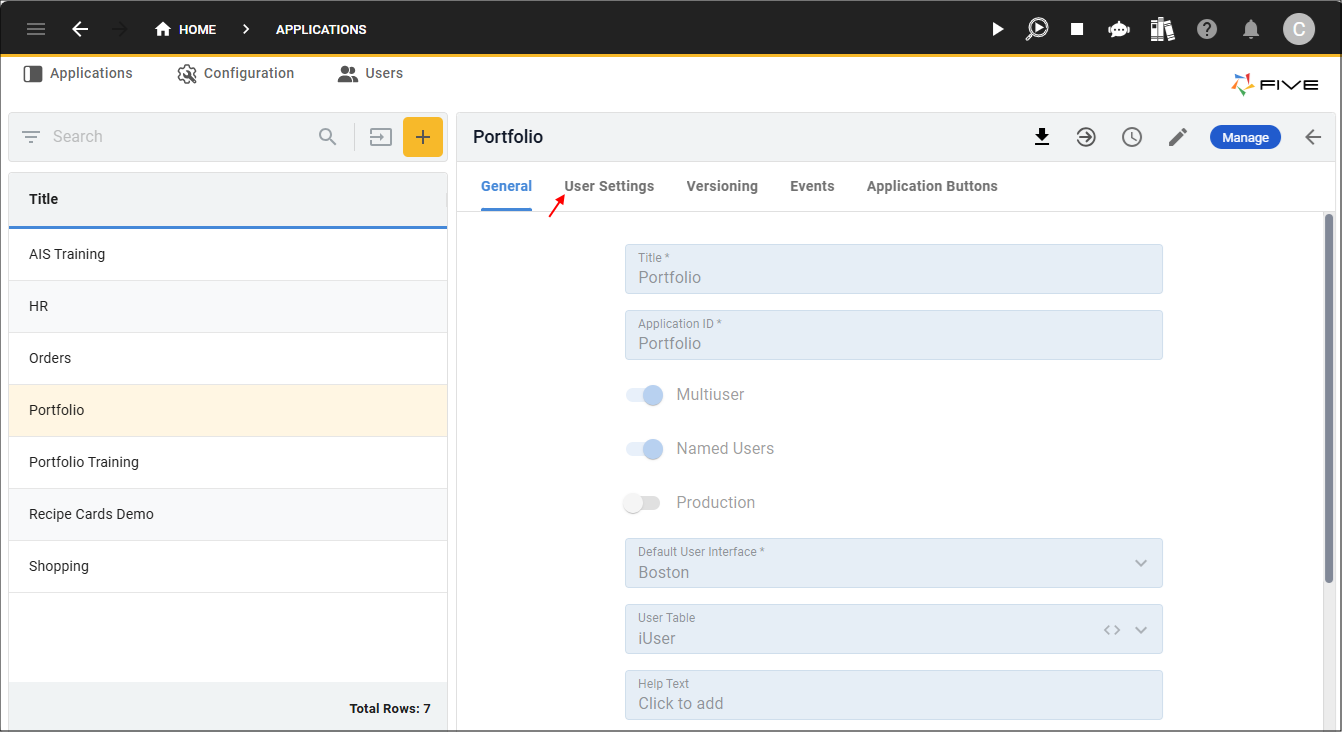Edit Portfolio with the pencil icon
Screen dimensions: 1342x732
(x=1178, y=137)
